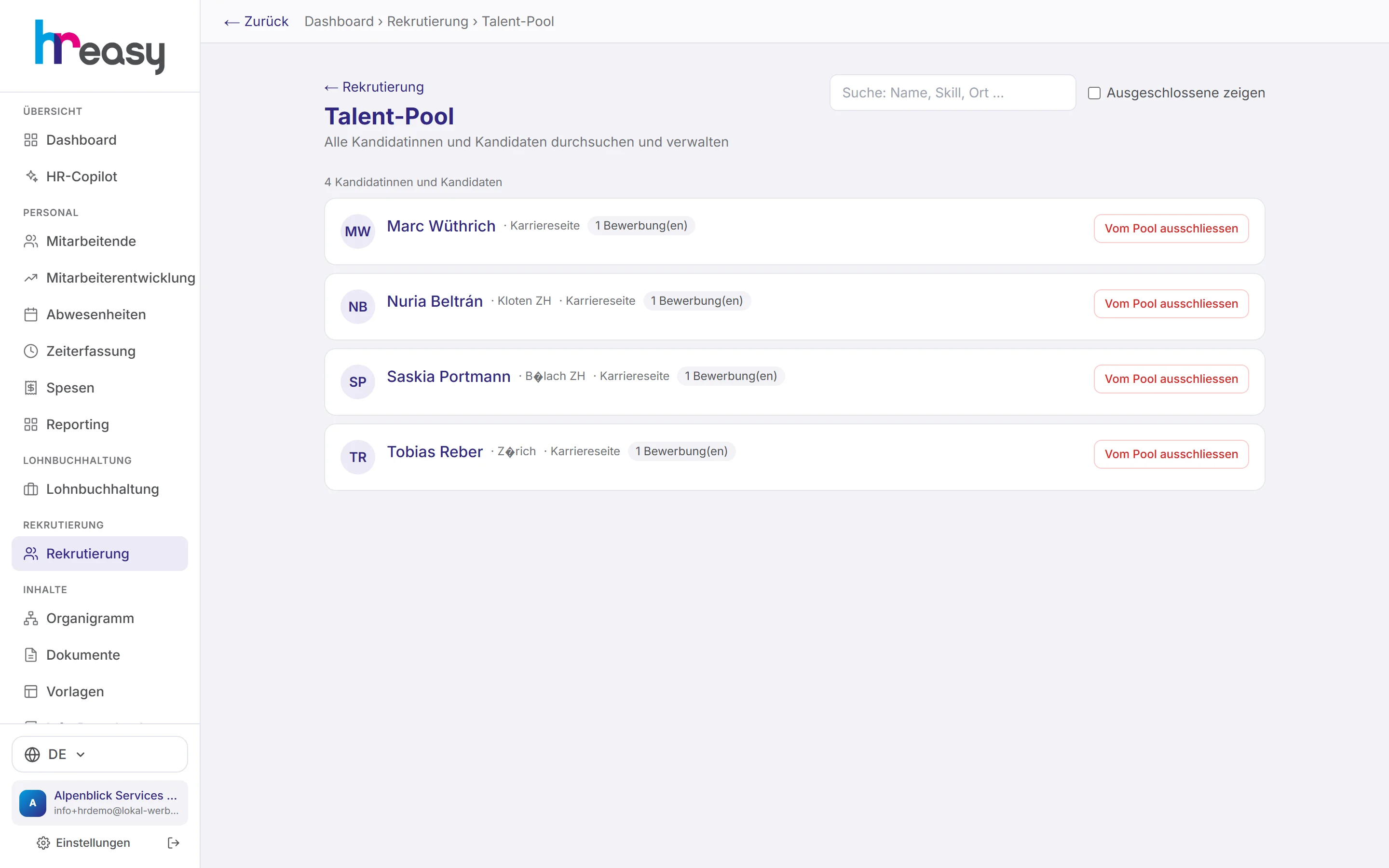The image size is (1389, 868).
Task: Open Saskia Portmann's candidate name
Action: tap(448, 377)
